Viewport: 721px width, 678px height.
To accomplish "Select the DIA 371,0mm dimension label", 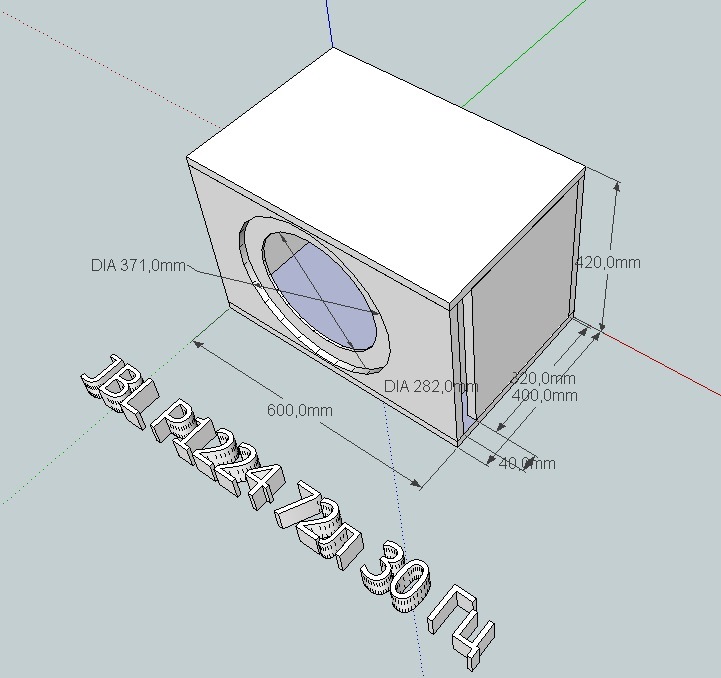I will (138, 265).
